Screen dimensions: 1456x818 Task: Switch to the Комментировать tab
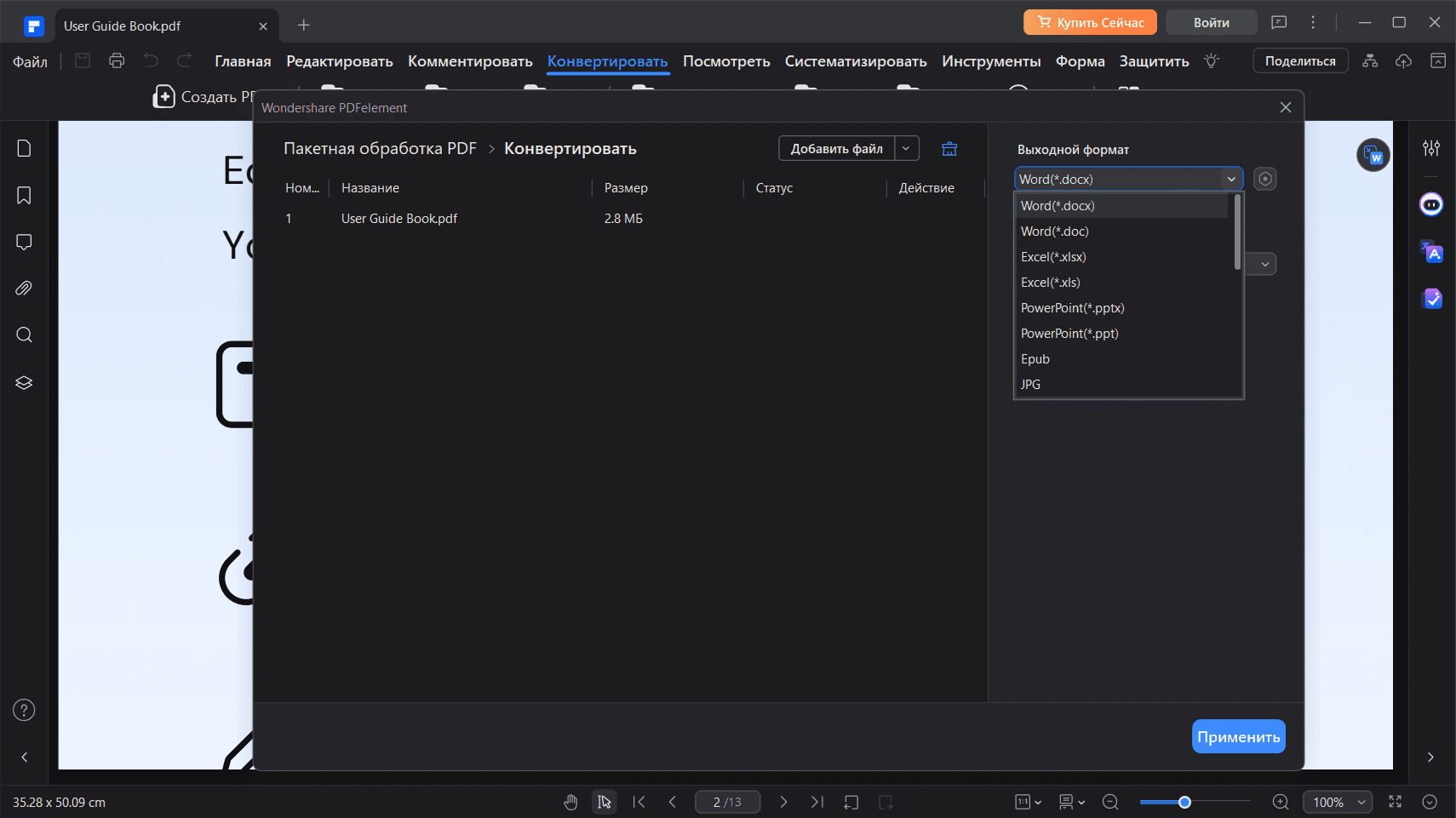[x=470, y=61]
